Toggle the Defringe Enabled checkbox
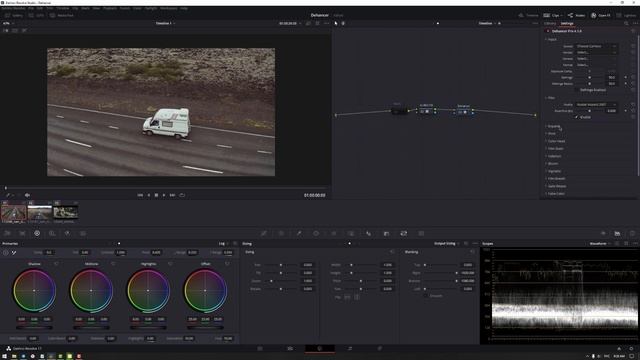Screen dimensions: 640x360 pyautogui.click(x=577, y=90)
